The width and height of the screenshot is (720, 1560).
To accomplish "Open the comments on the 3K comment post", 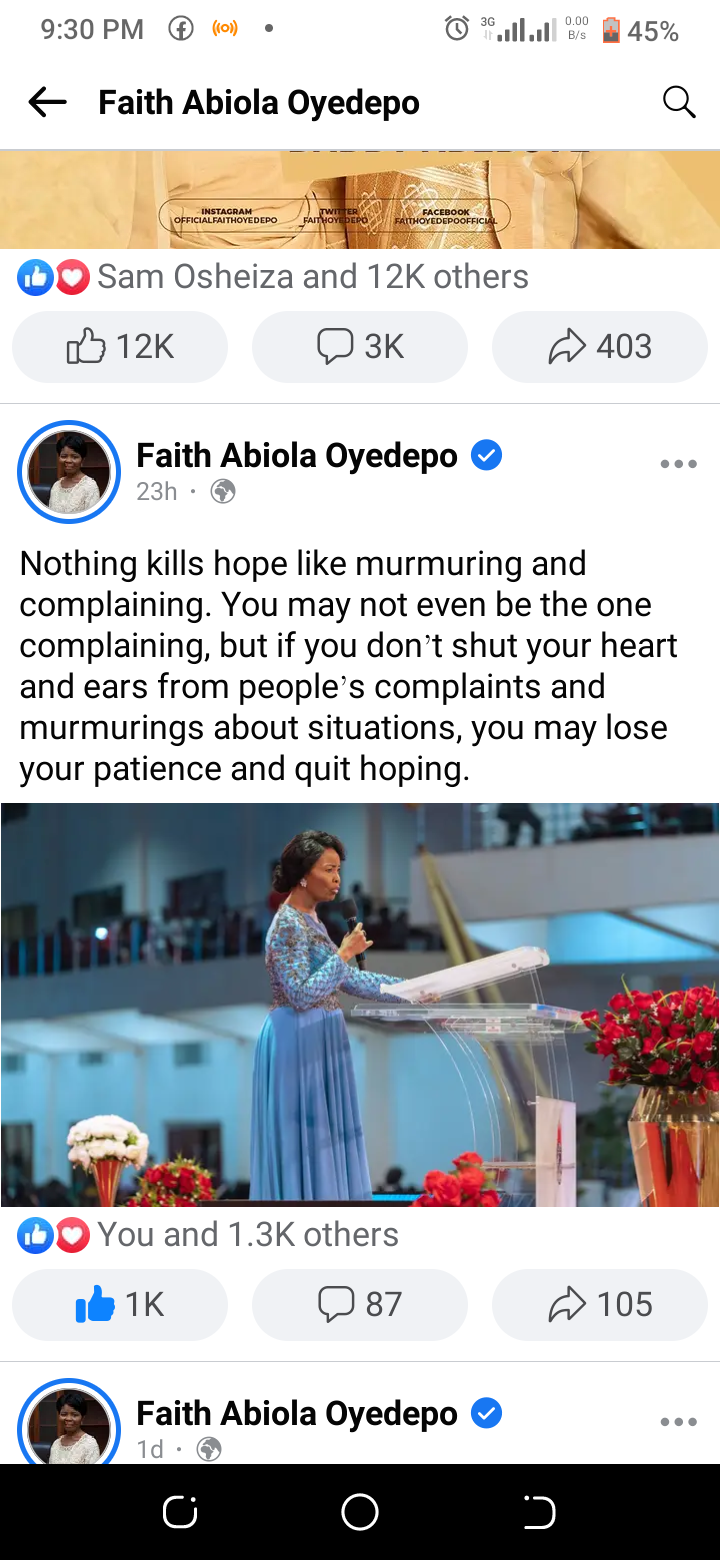I will tap(360, 347).
